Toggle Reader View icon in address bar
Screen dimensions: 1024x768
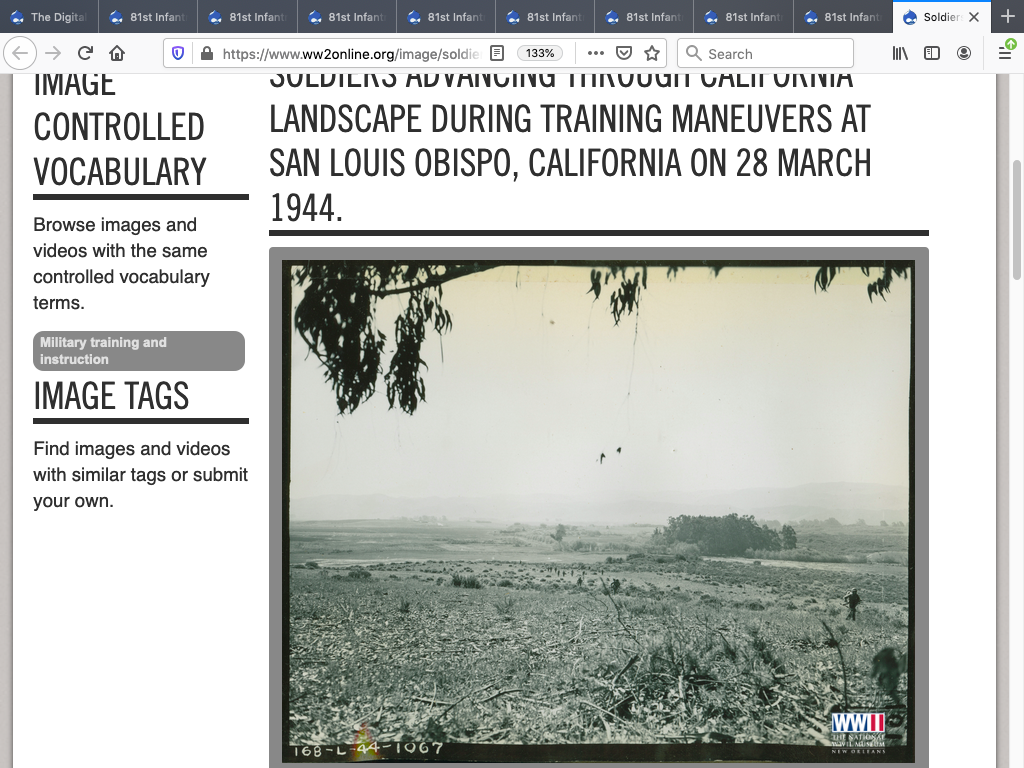[497, 53]
